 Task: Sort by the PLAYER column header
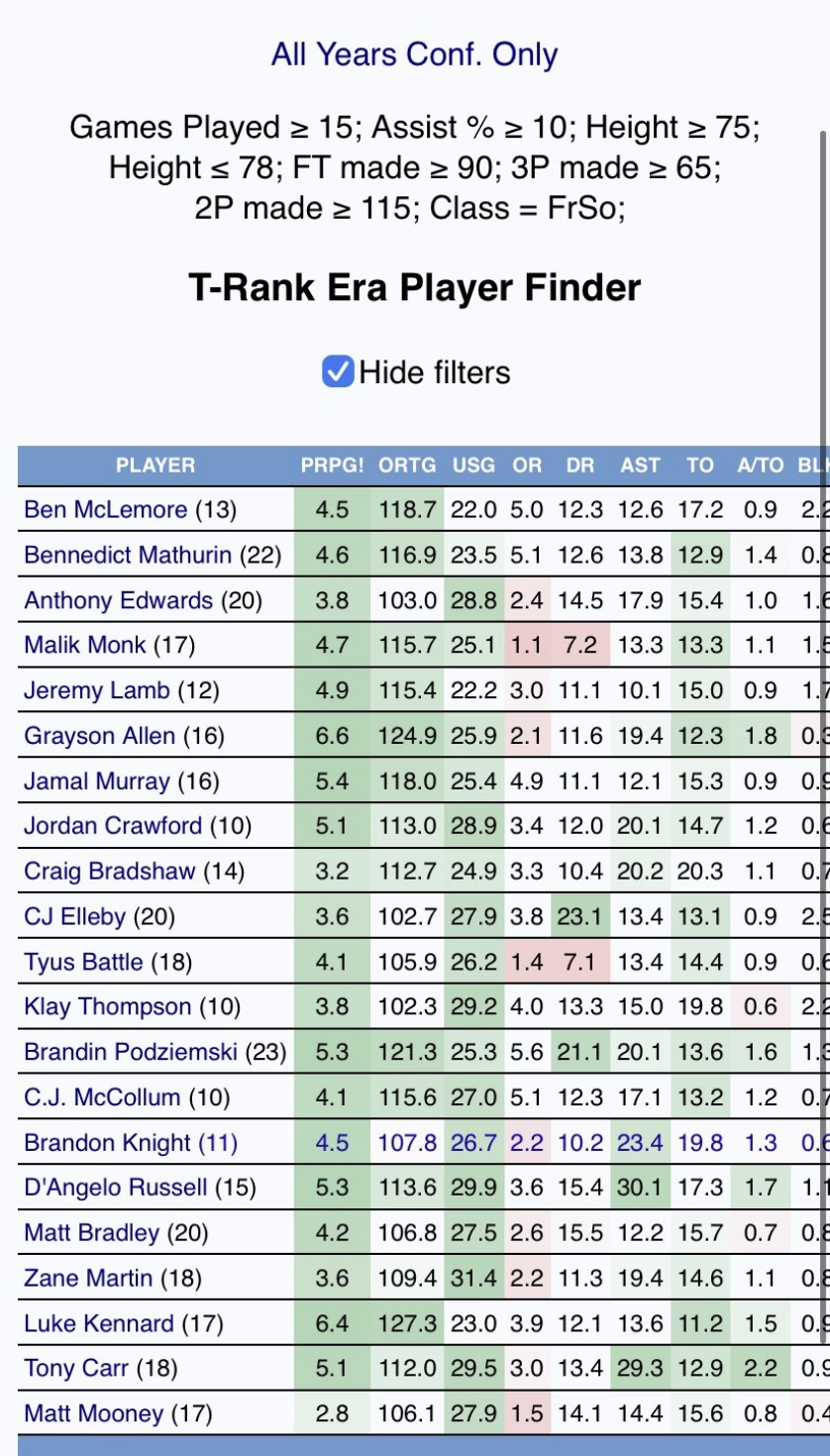[156, 466]
